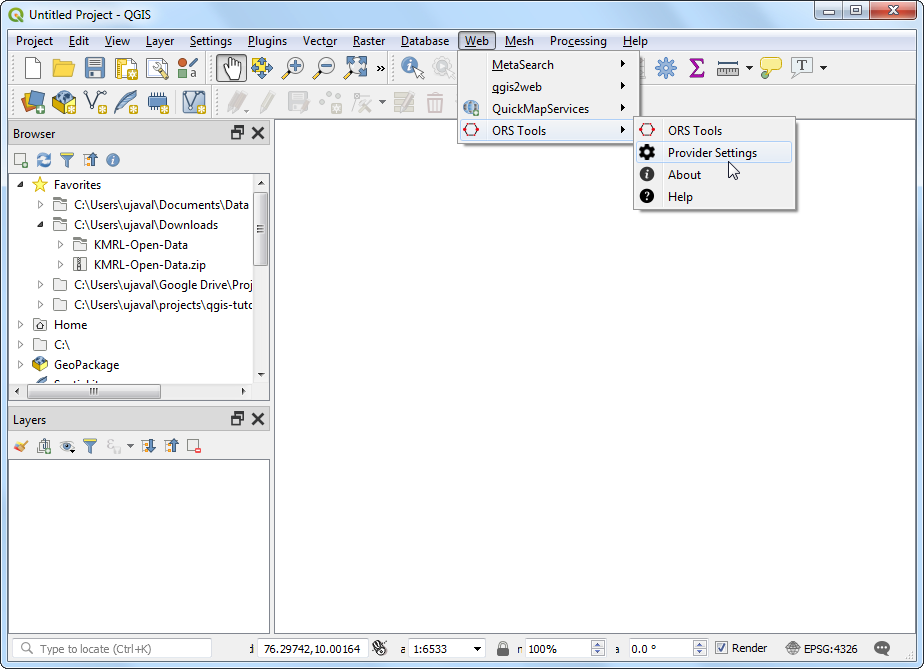Image resolution: width=924 pixels, height=669 pixels.
Task: Click the Filter Legend funnel in Layers panel
Action: [x=90, y=446]
